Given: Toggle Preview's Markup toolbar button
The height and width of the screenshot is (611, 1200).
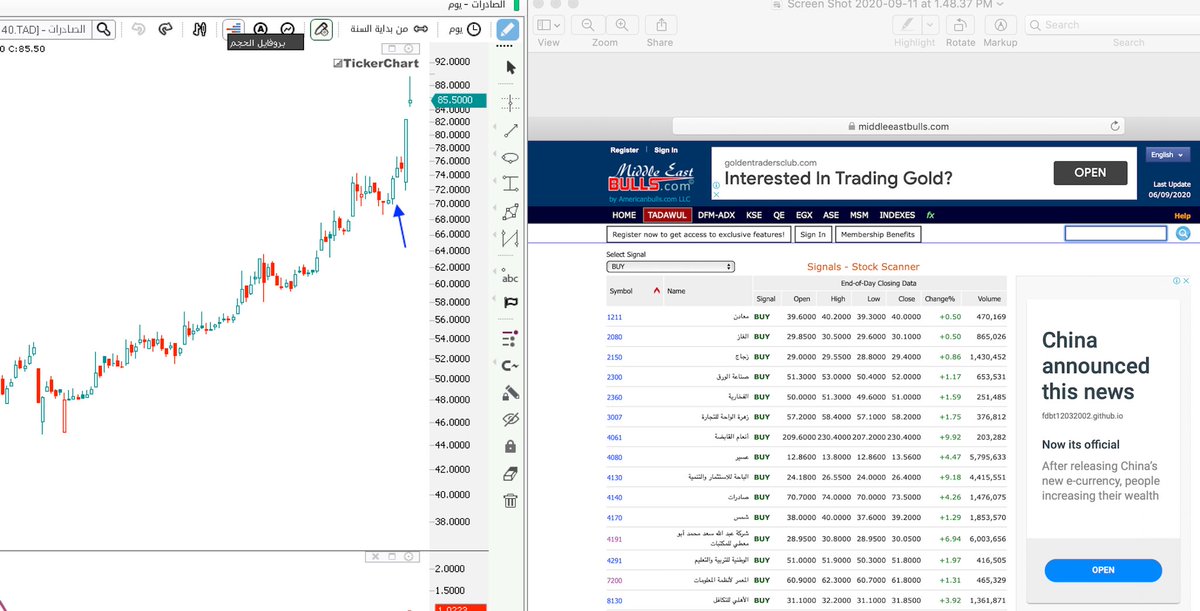Looking at the screenshot, I should point(1000,24).
